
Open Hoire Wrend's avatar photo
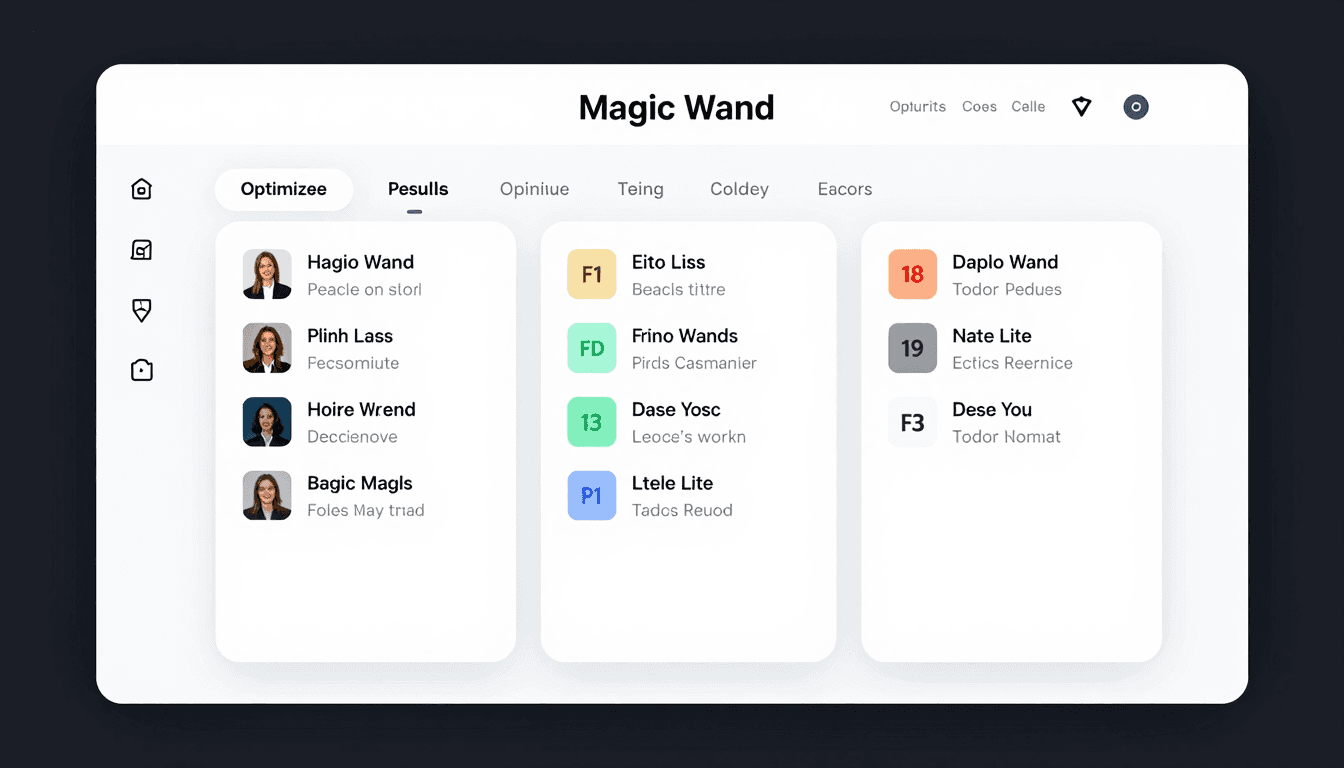pos(267,422)
